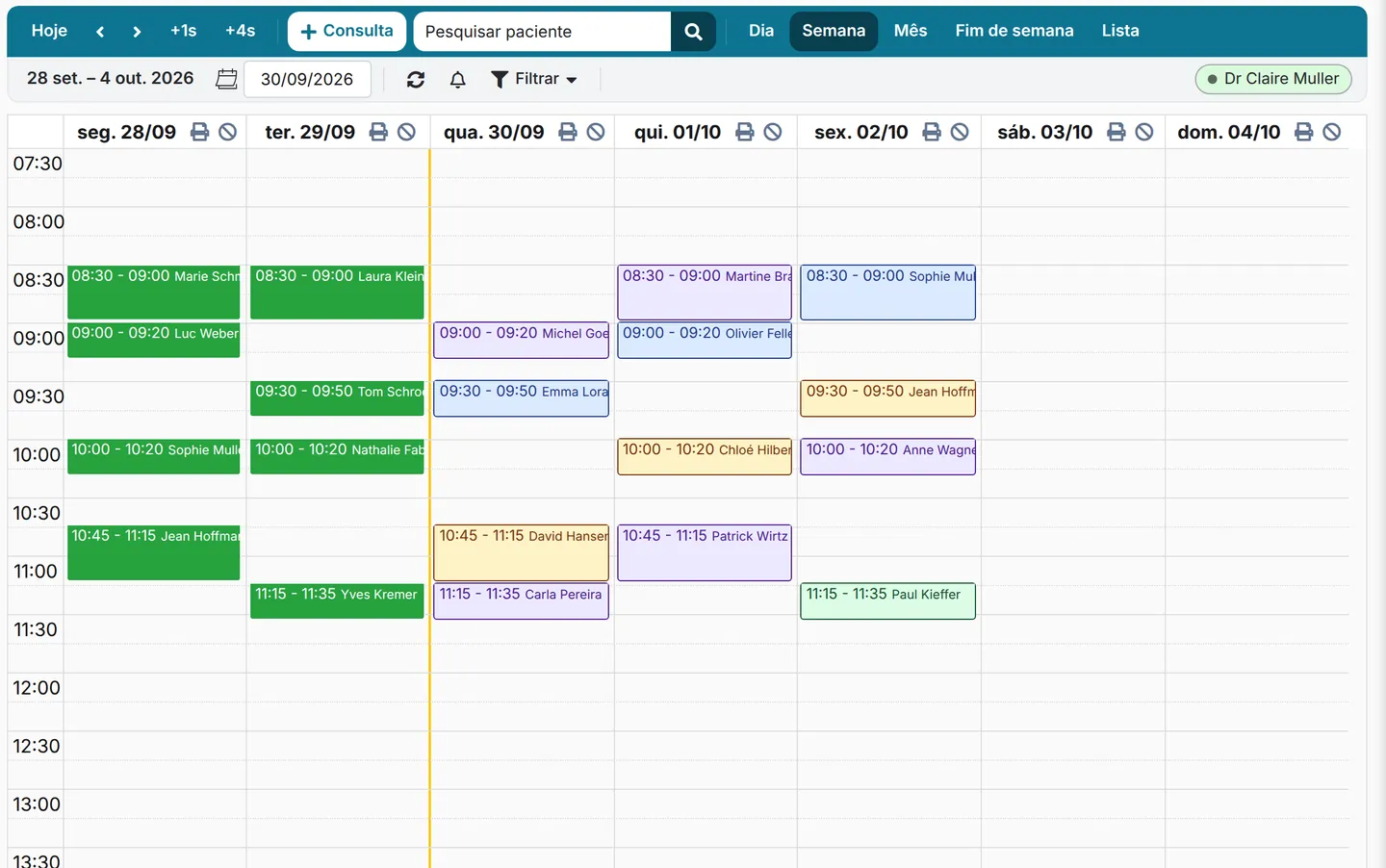Skip ahead one week with +1s
Viewport: 1386px width, 868px height.
pyautogui.click(x=183, y=31)
